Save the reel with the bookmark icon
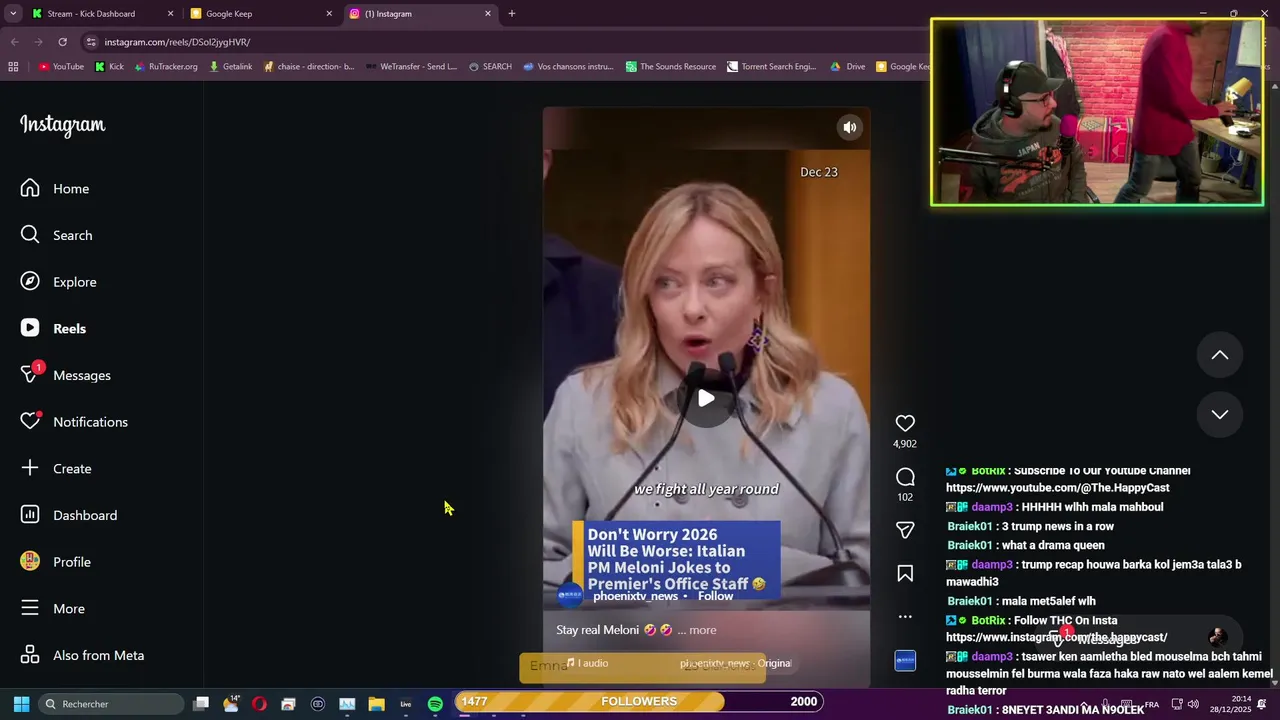1280x720 pixels. (905, 573)
